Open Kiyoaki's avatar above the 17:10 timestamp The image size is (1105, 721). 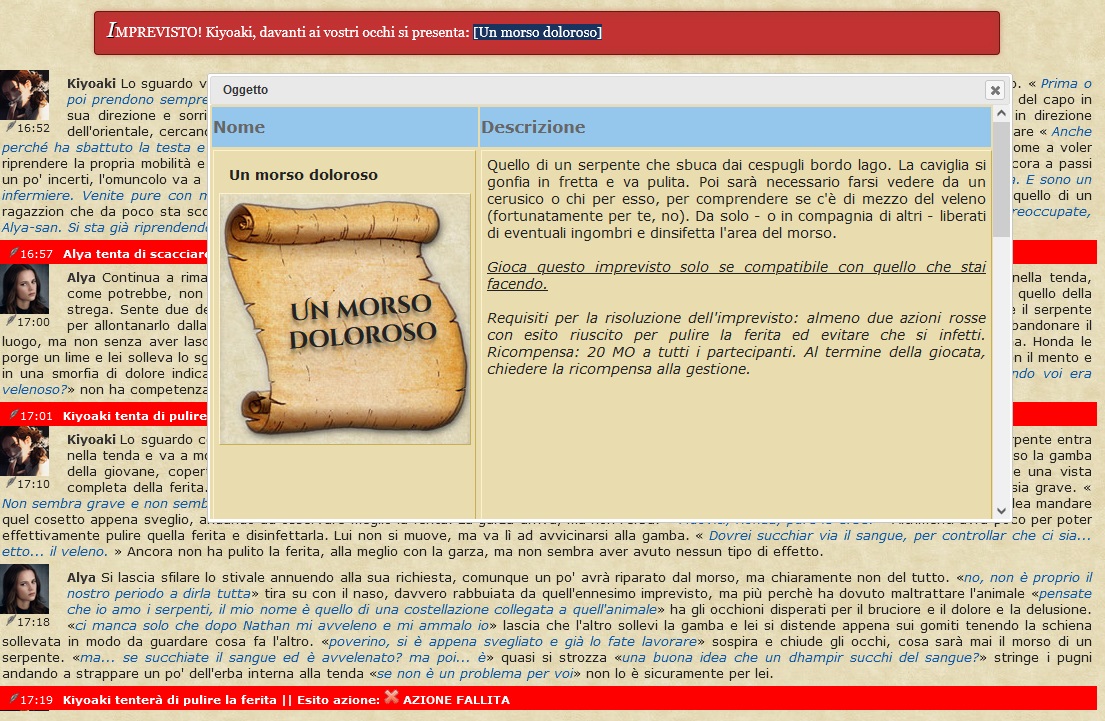pos(24,451)
